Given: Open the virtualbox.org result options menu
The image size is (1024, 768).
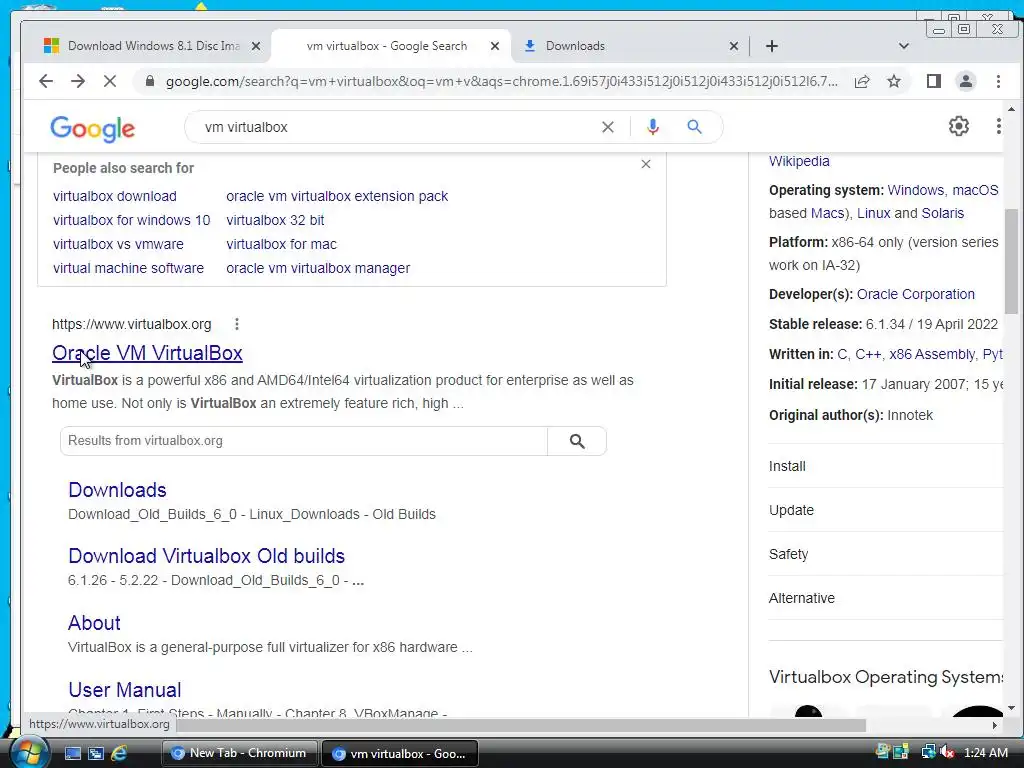Looking at the screenshot, I should 236,324.
